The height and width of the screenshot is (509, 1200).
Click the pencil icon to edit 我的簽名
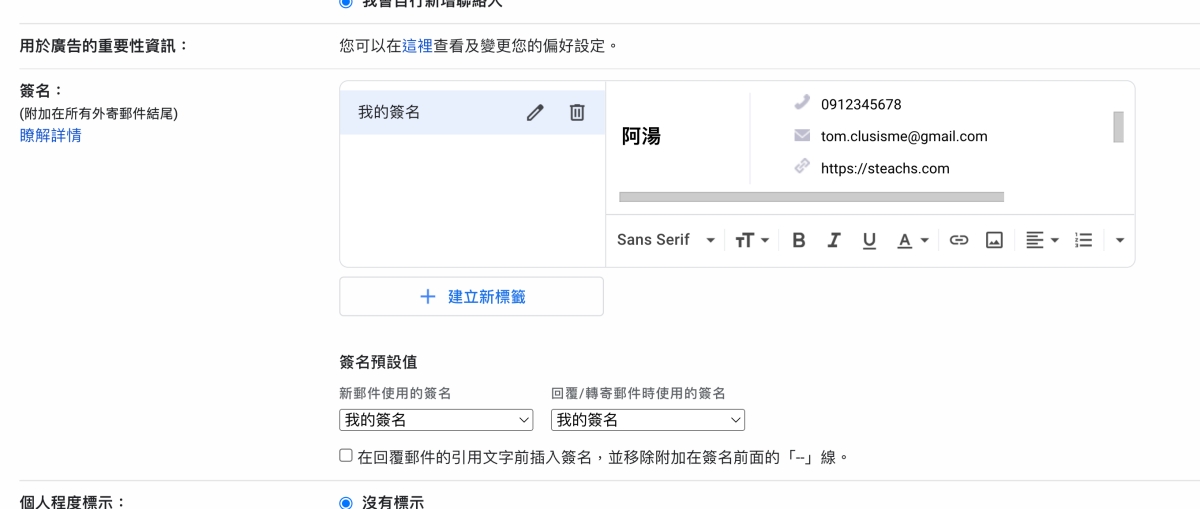535,113
